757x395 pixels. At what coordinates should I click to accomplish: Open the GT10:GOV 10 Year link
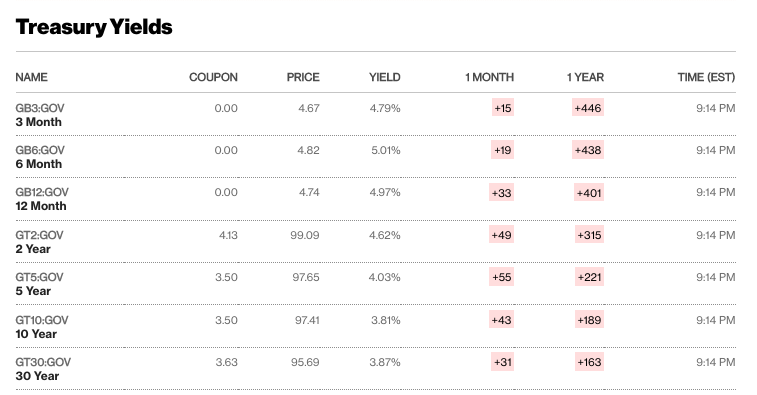tap(42, 327)
